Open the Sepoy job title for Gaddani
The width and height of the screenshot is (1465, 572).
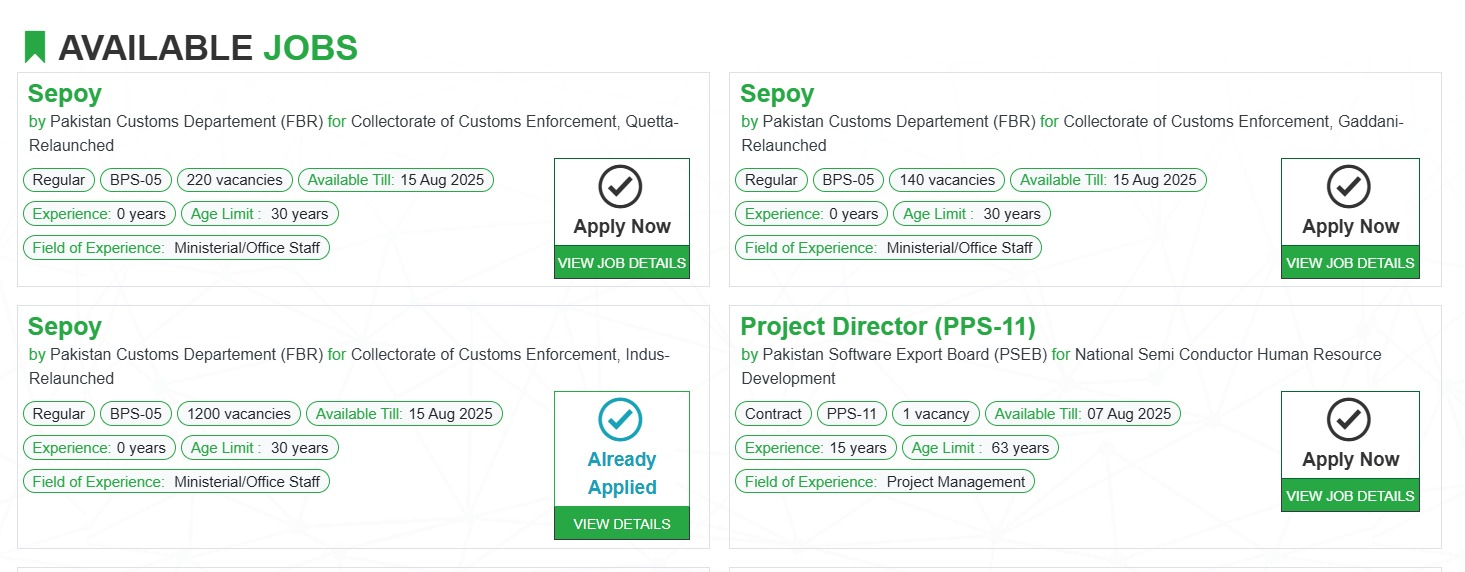(x=777, y=94)
